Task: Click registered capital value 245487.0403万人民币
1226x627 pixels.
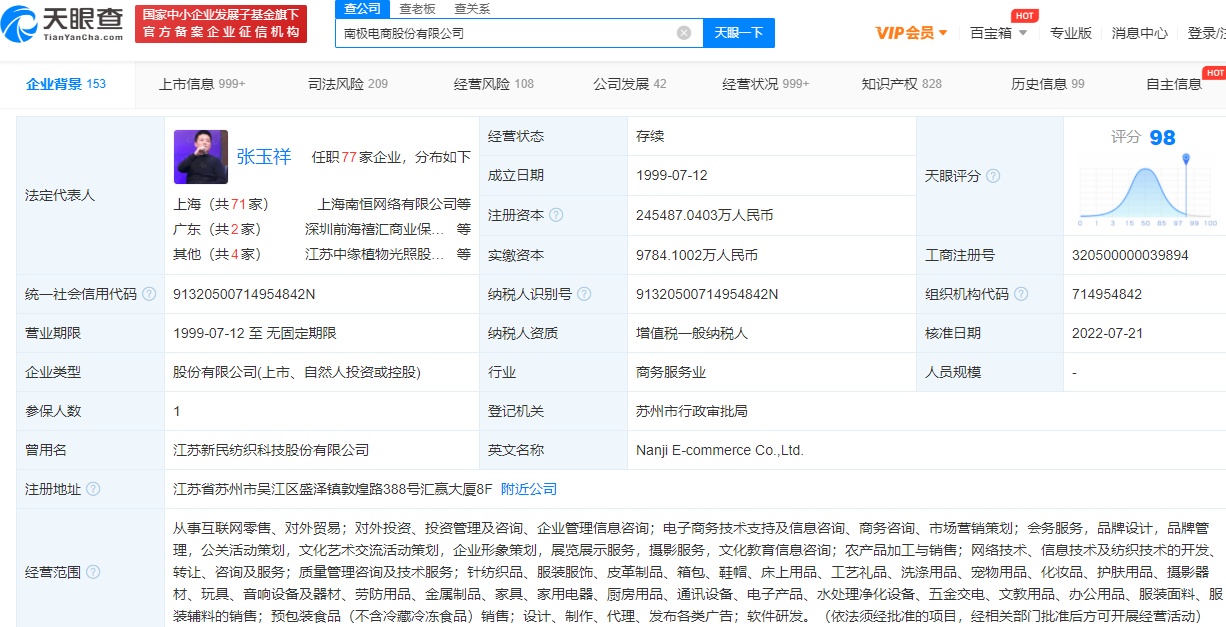Action: coord(704,215)
